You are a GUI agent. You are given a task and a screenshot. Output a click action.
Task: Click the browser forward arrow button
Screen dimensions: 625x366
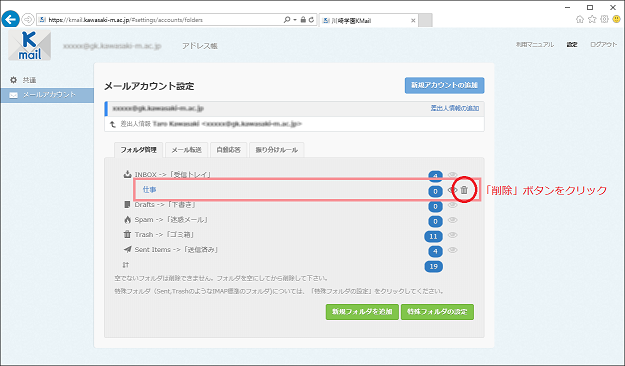[28, 19]
